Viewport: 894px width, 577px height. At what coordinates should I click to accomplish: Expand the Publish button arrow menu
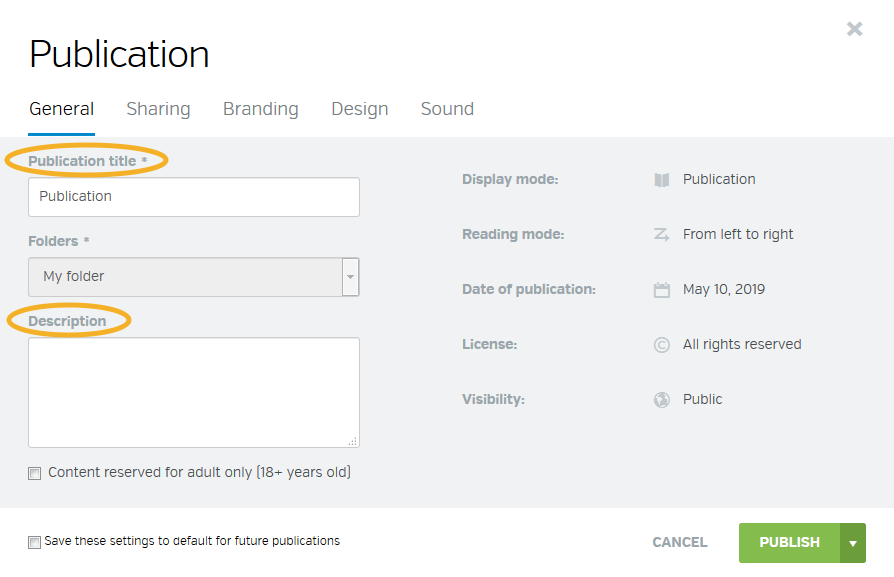[853, 543]
